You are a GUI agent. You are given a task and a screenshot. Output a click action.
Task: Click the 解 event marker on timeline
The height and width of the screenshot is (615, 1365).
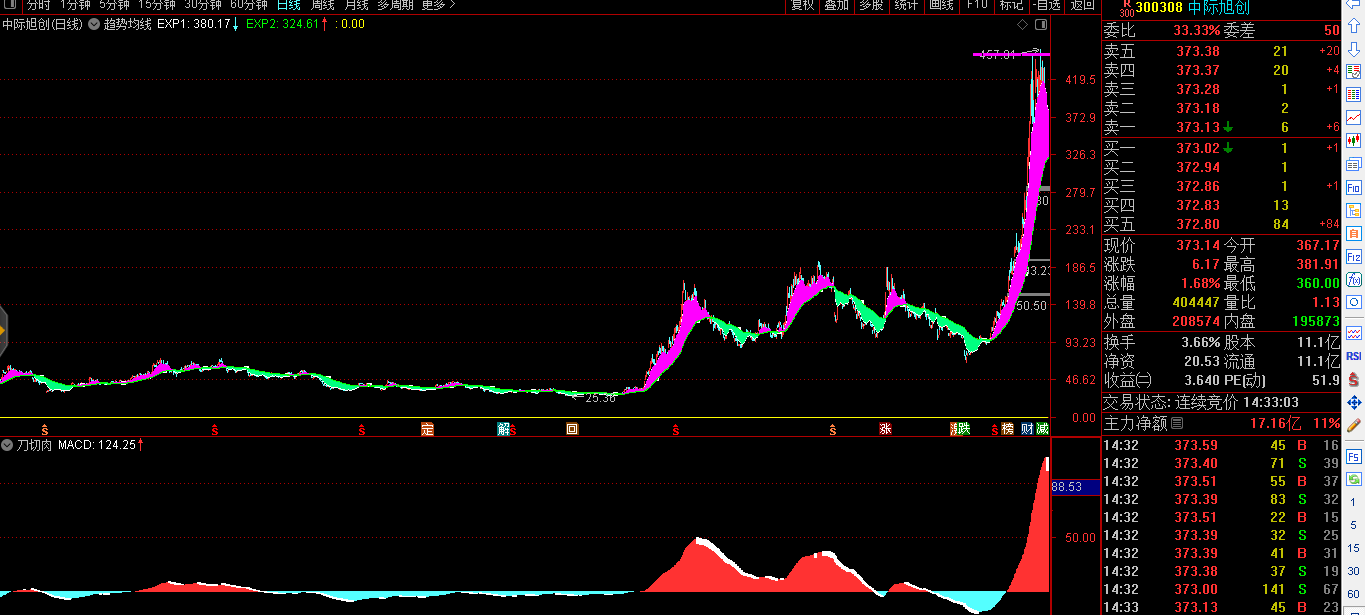504,430
